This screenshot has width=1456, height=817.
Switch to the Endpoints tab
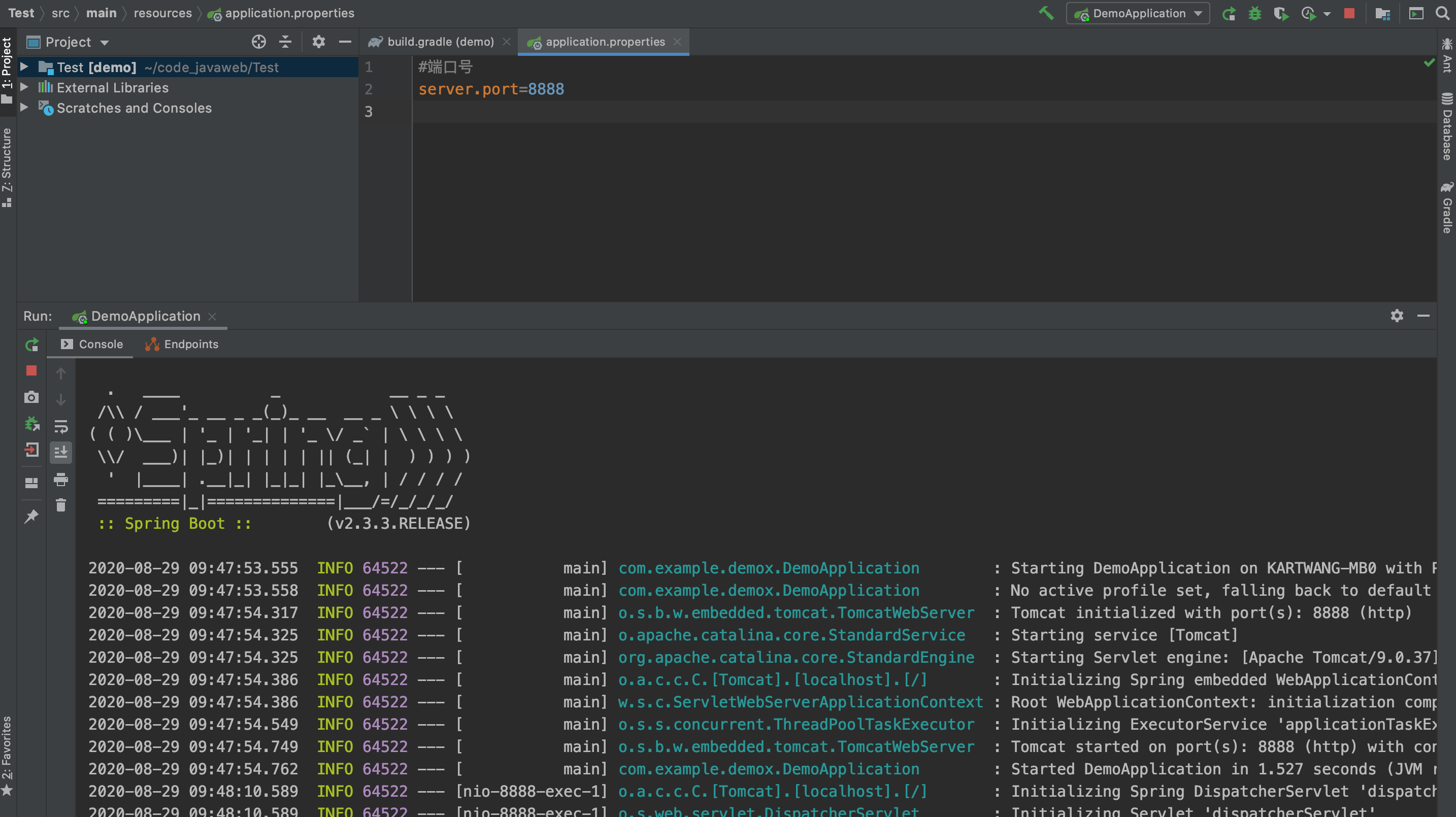click(x=181, y=344)
